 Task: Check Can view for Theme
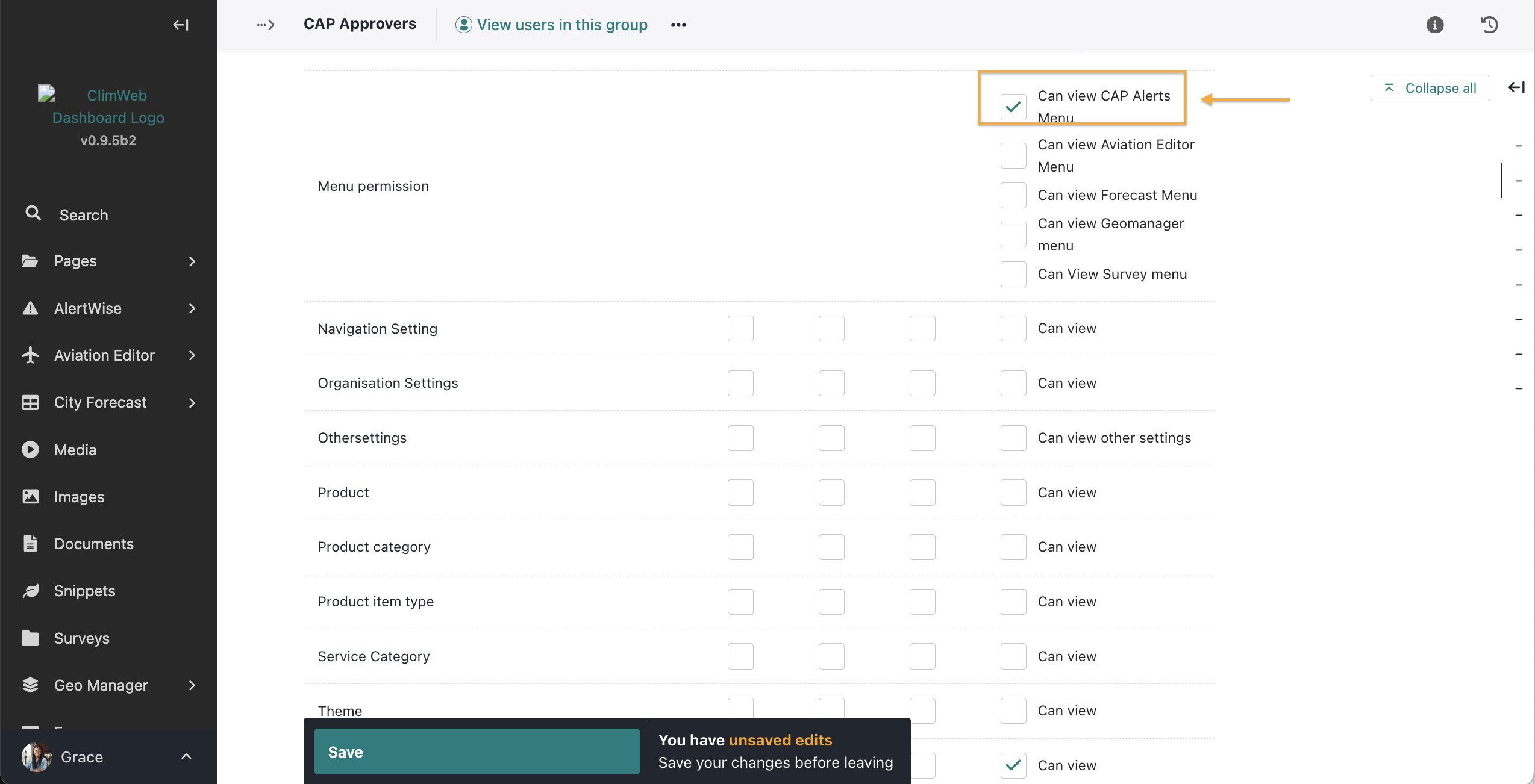(1013, 711)
